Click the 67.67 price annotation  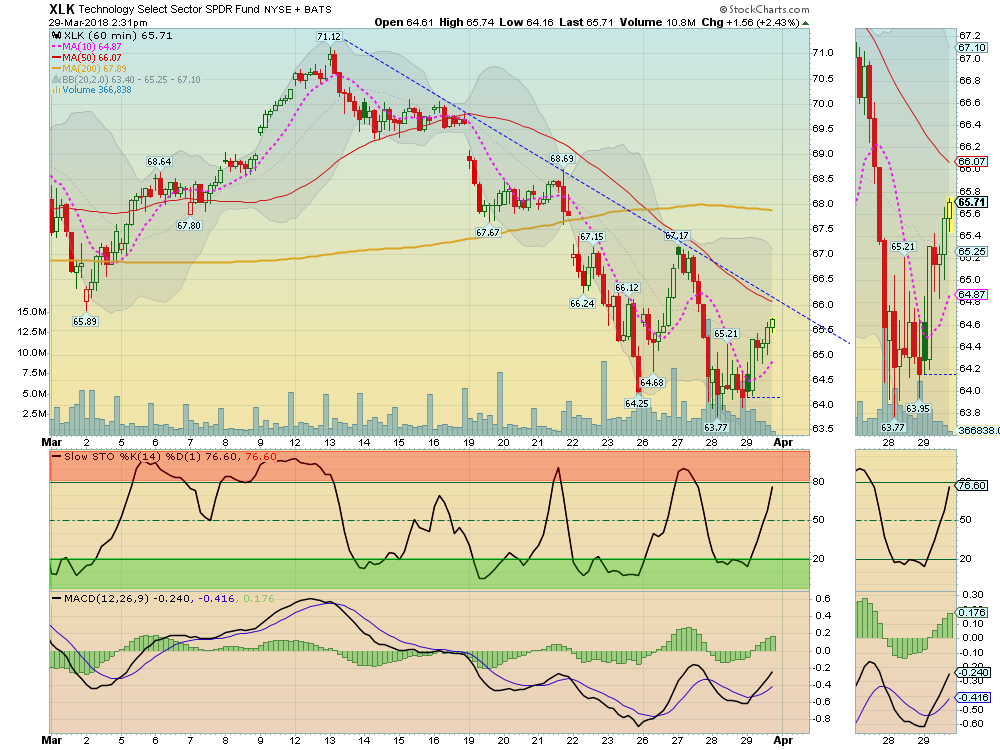(x=488, y=233)
